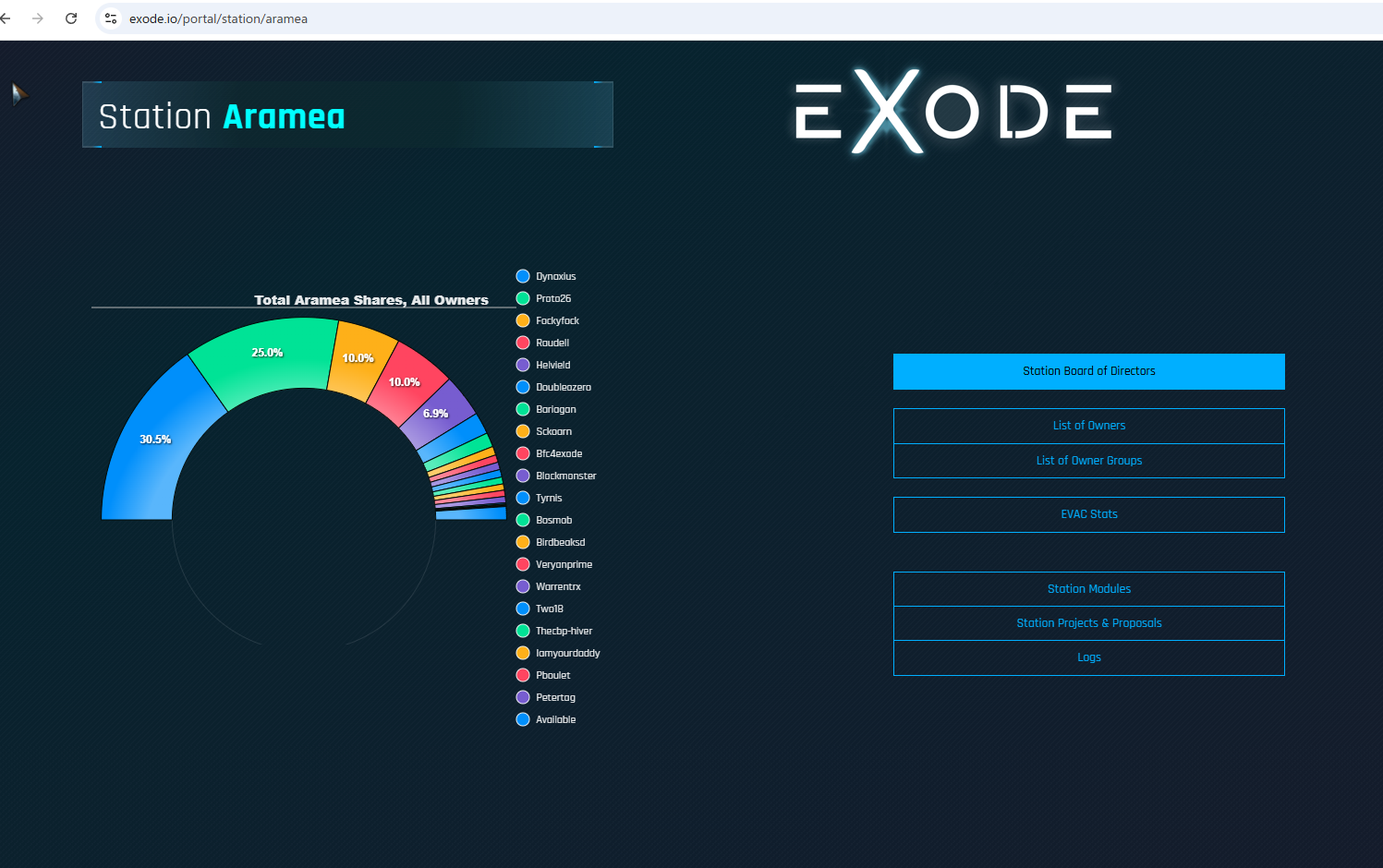The image size is (1383, 868).
Task: Click the Bosmob legend circle
Action: [523, 520]
